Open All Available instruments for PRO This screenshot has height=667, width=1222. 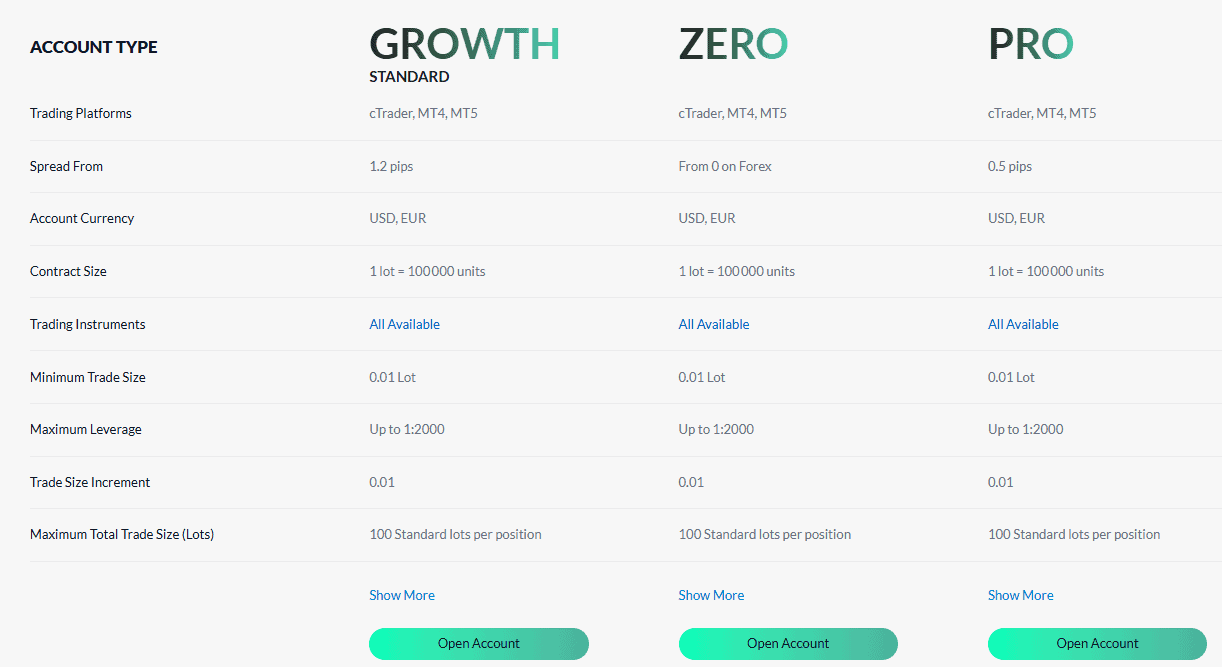click(1022, 323)
